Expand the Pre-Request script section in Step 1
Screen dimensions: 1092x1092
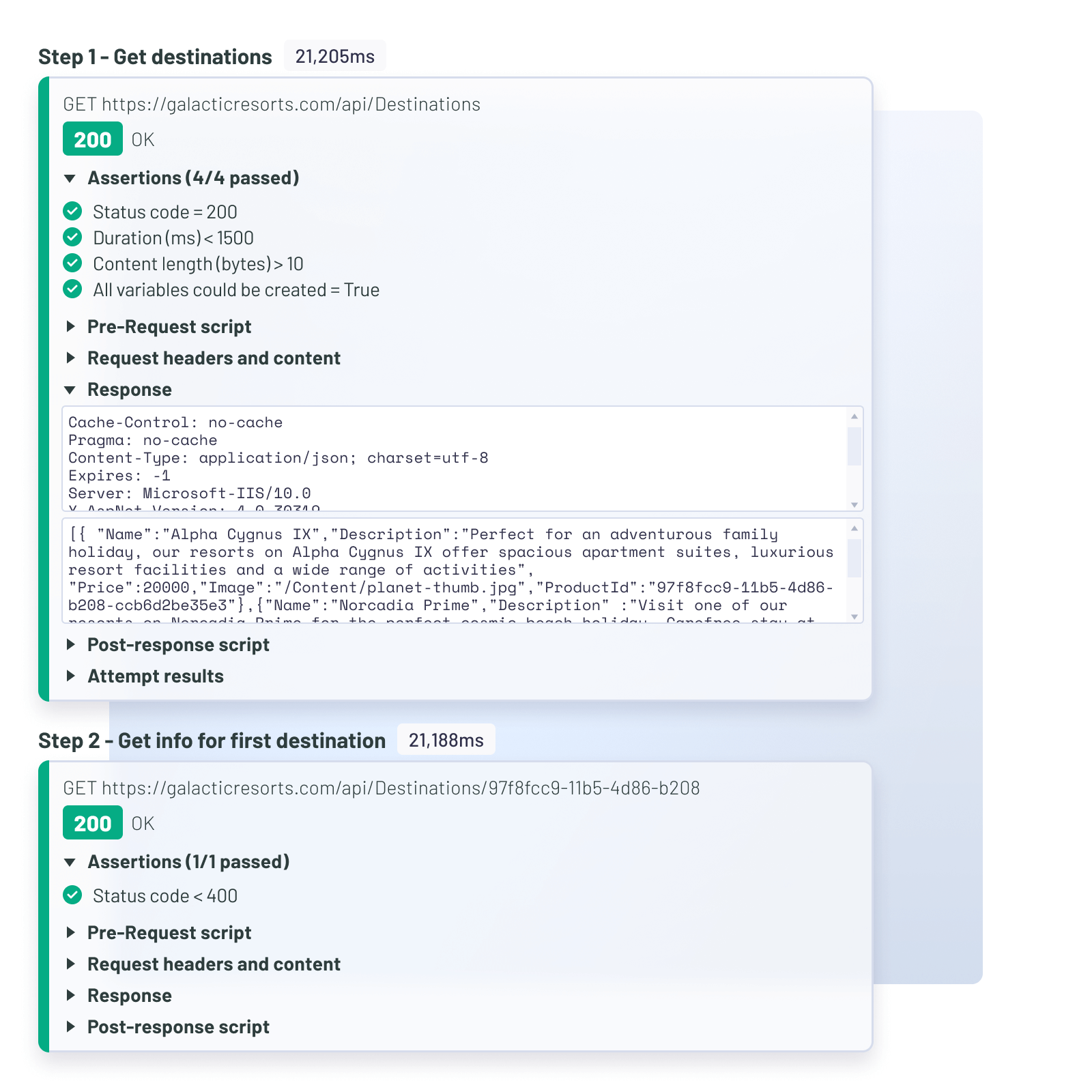(71, 326)
